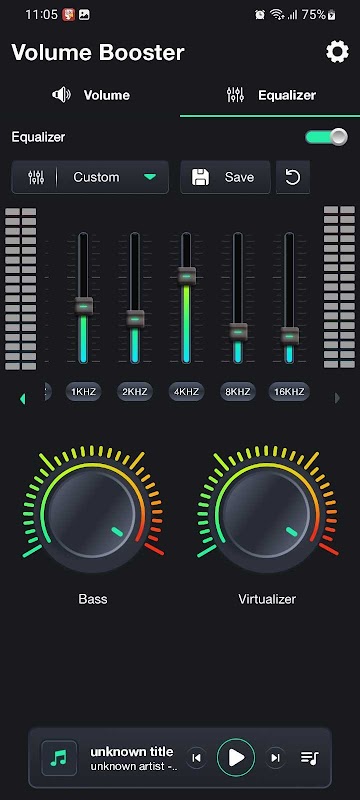
Task: Show more bands with right arrow
Action: pyautogui.click(x=337, y=398)
